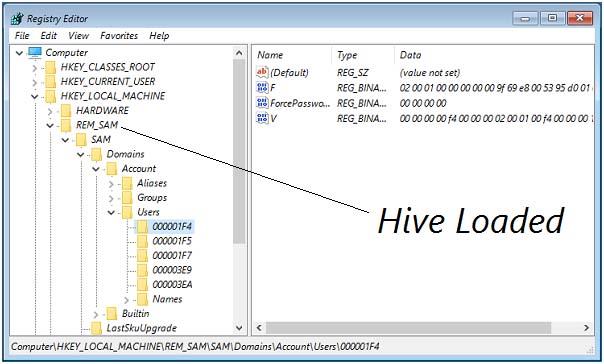Click the status bar registry path
The width and height of the screenshot is (604, 364).
[195, 347]
